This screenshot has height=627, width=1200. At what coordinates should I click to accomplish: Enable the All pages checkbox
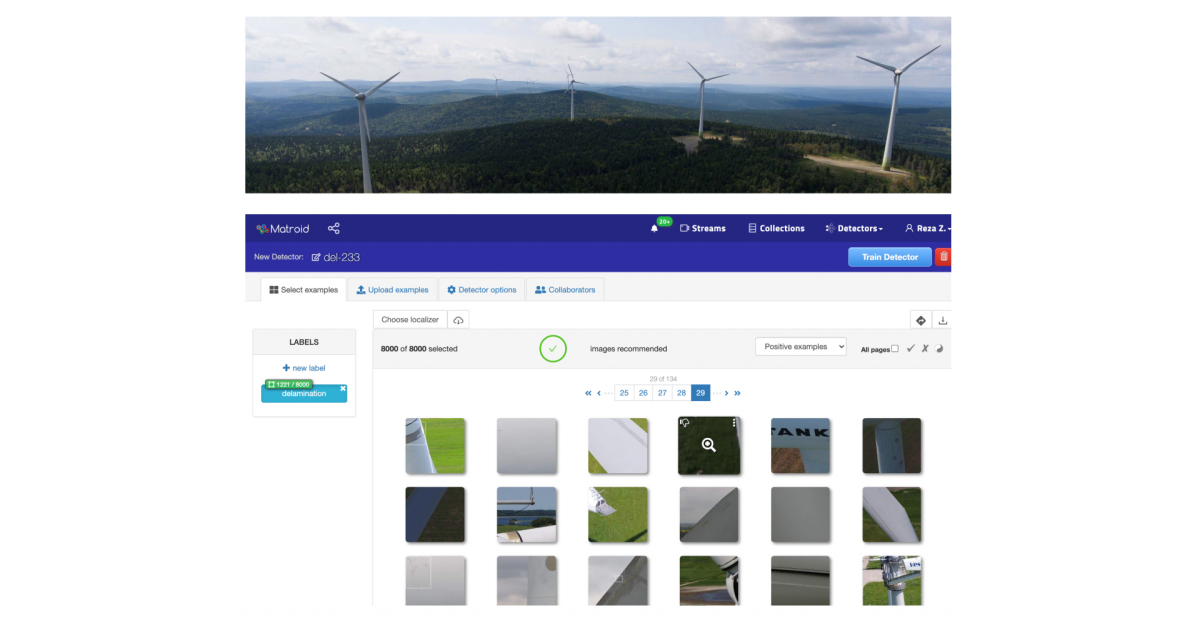pos(894,348)
